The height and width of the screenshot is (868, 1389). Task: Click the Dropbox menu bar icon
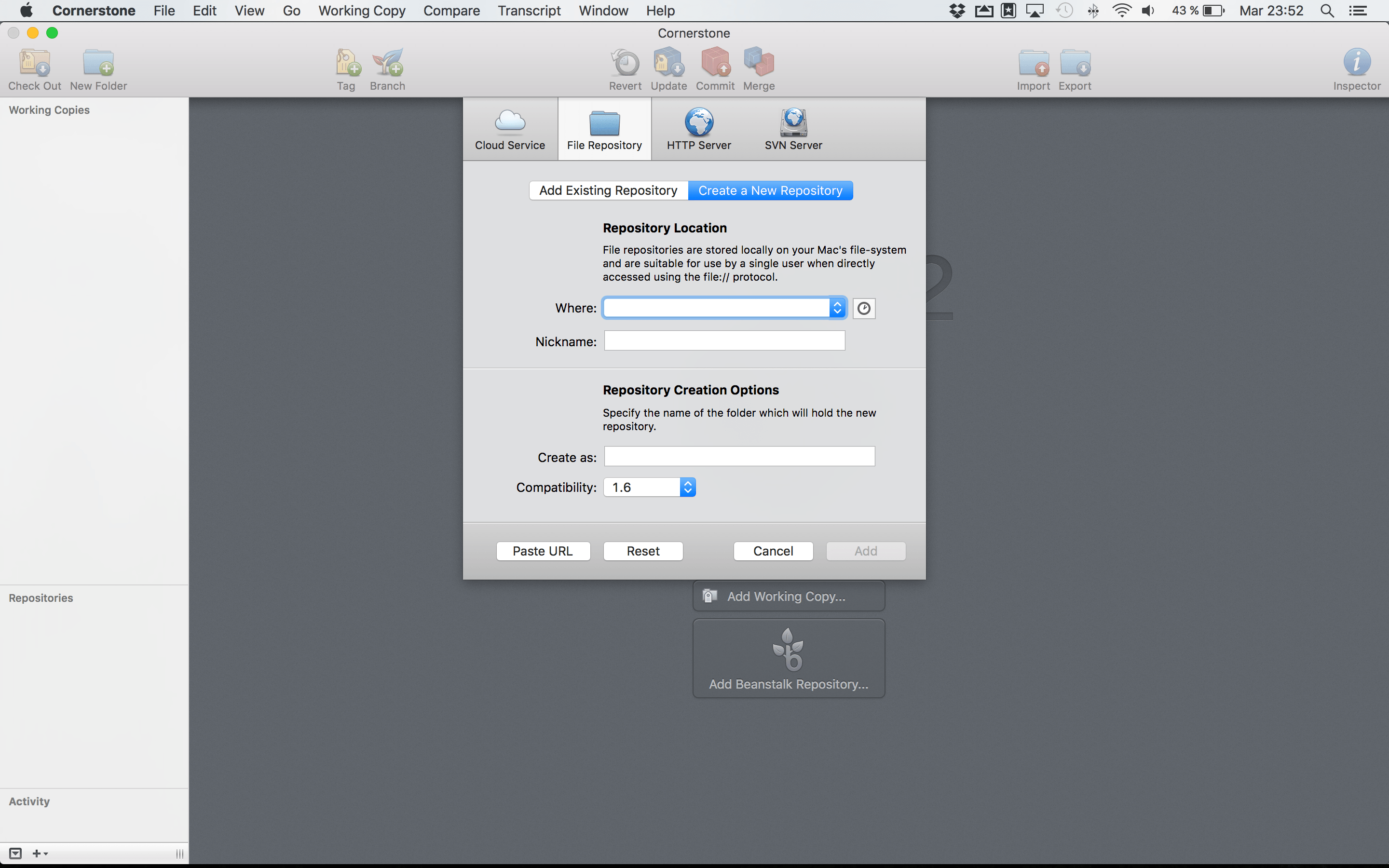pyautogui.click(x=957, y=10)
